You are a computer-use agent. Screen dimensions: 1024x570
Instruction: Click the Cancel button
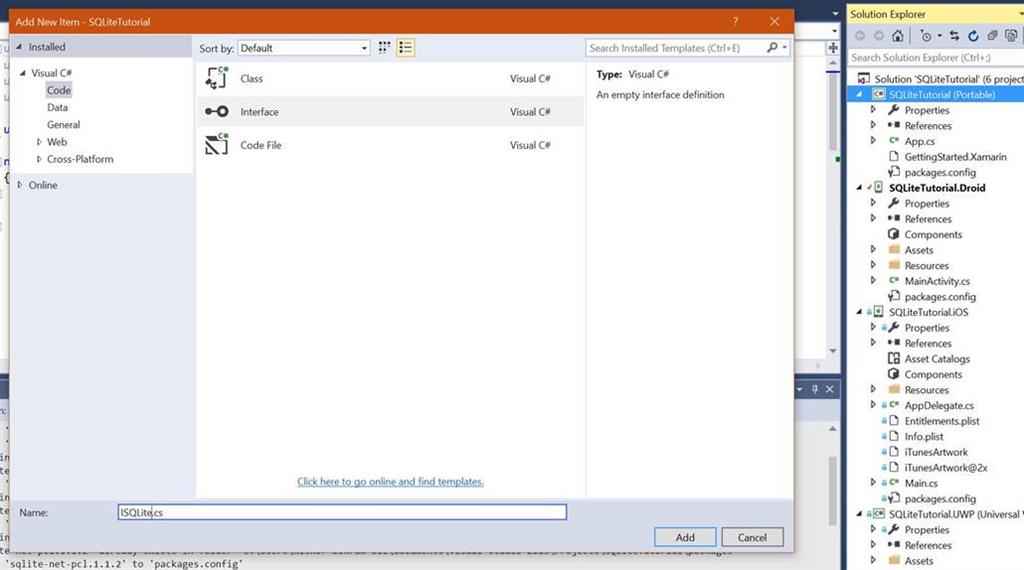[752, 537]
